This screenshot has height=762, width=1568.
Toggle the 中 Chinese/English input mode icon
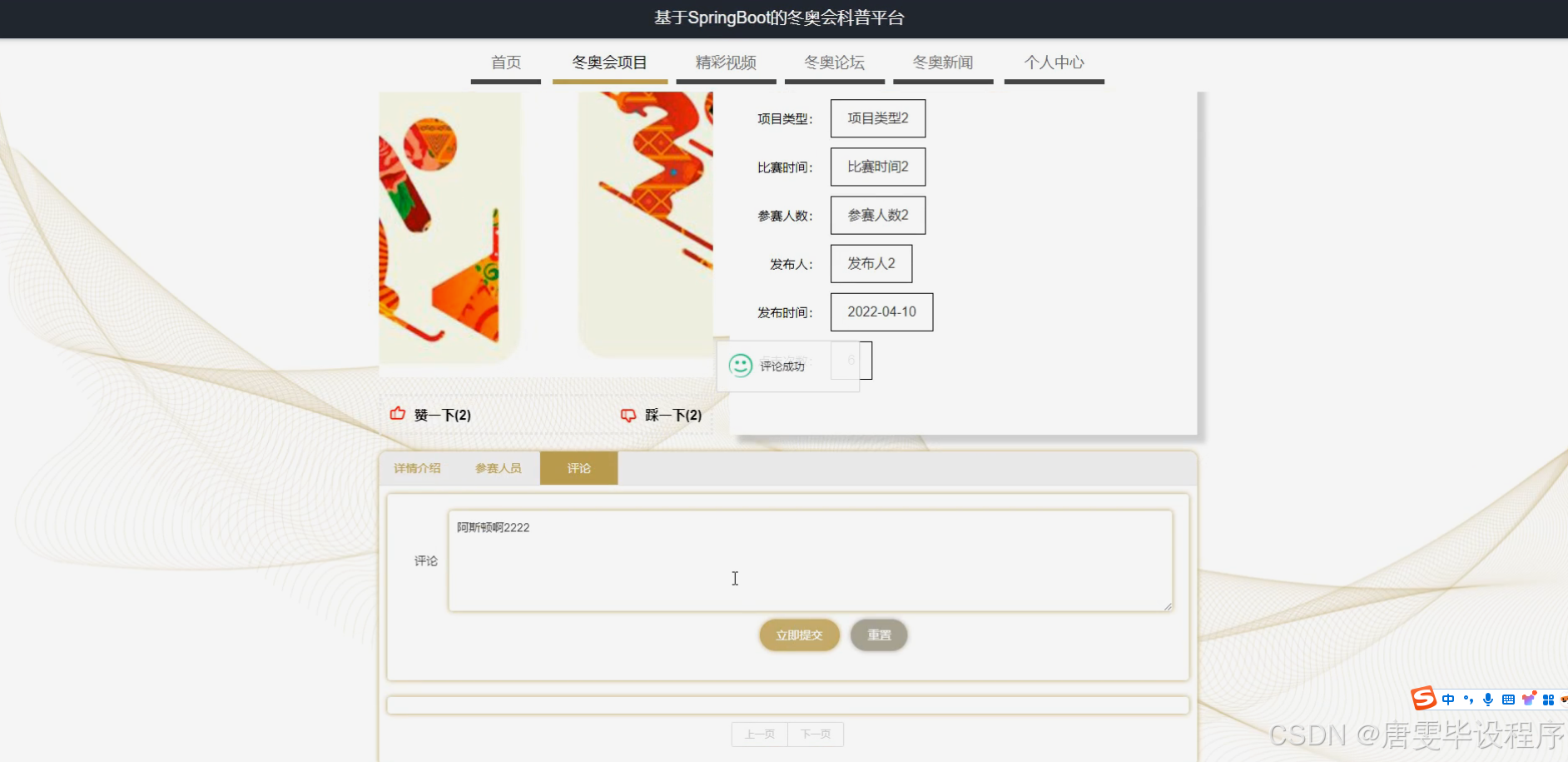pos(1448,700)
